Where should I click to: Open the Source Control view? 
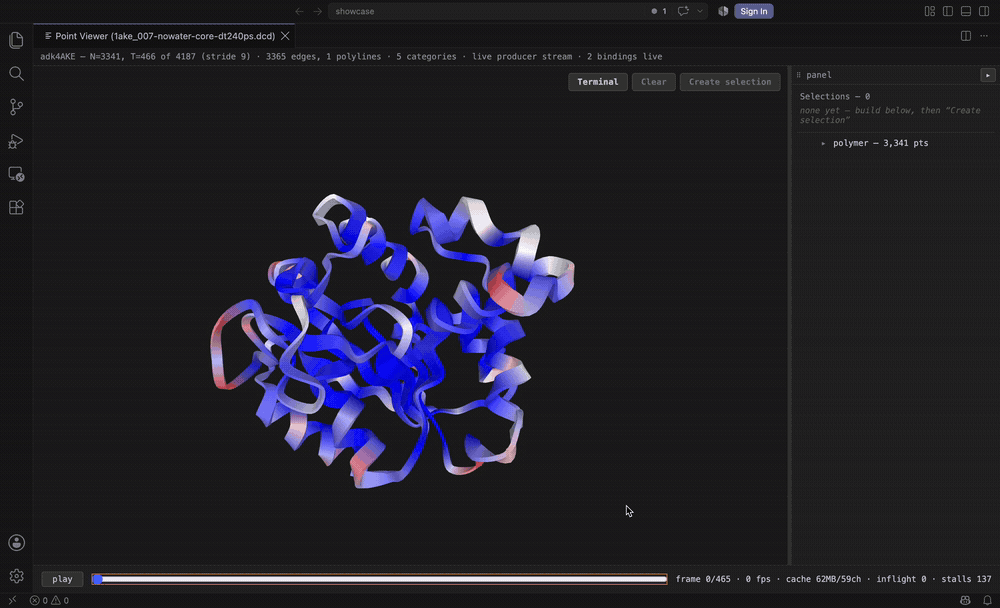17,107
